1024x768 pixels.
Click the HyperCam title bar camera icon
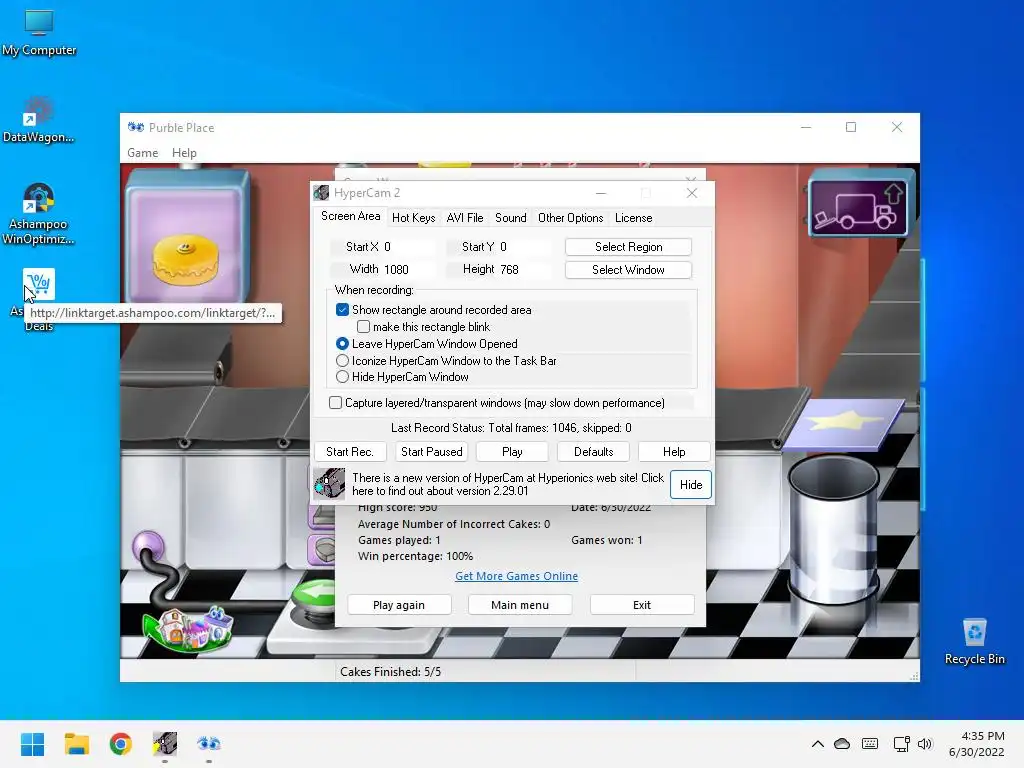tap(321, 193)
